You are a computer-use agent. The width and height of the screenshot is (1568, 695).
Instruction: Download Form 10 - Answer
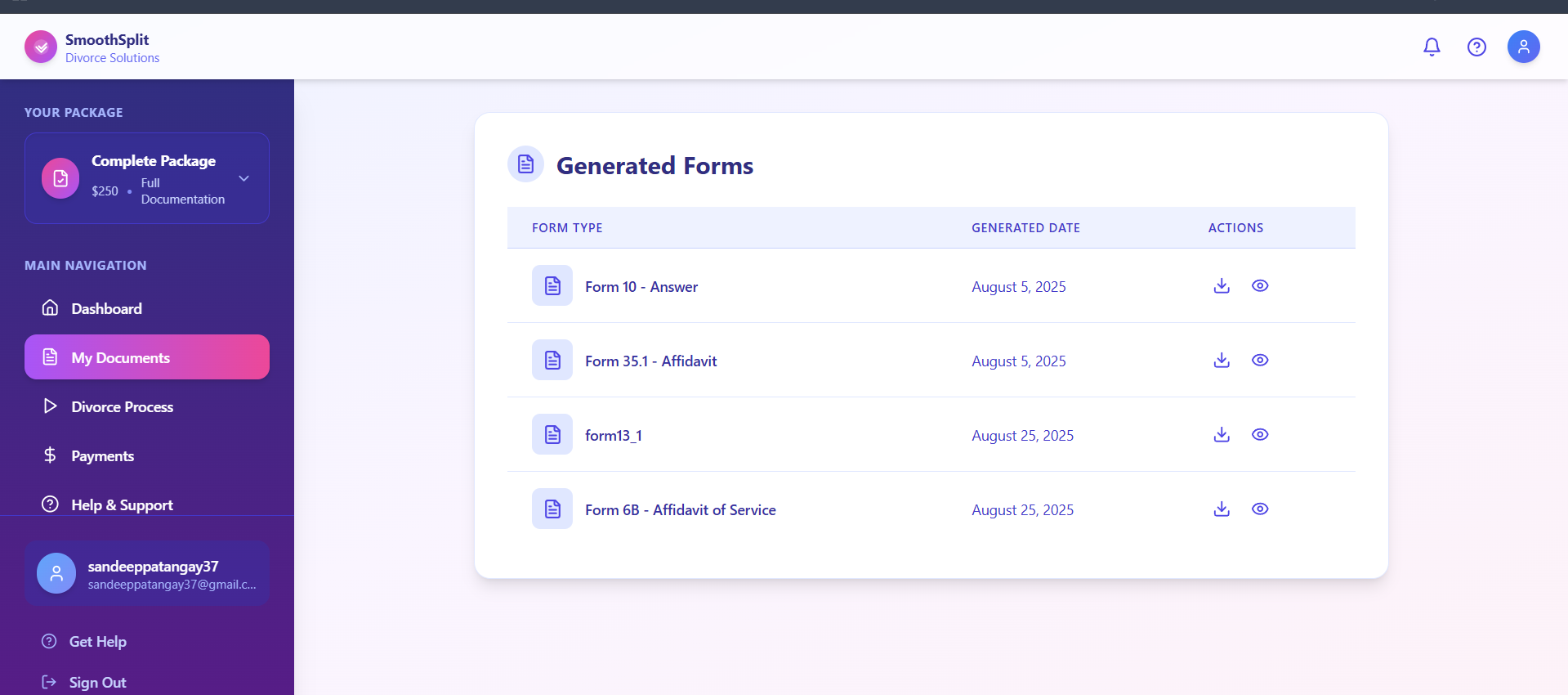[1222, 285]
